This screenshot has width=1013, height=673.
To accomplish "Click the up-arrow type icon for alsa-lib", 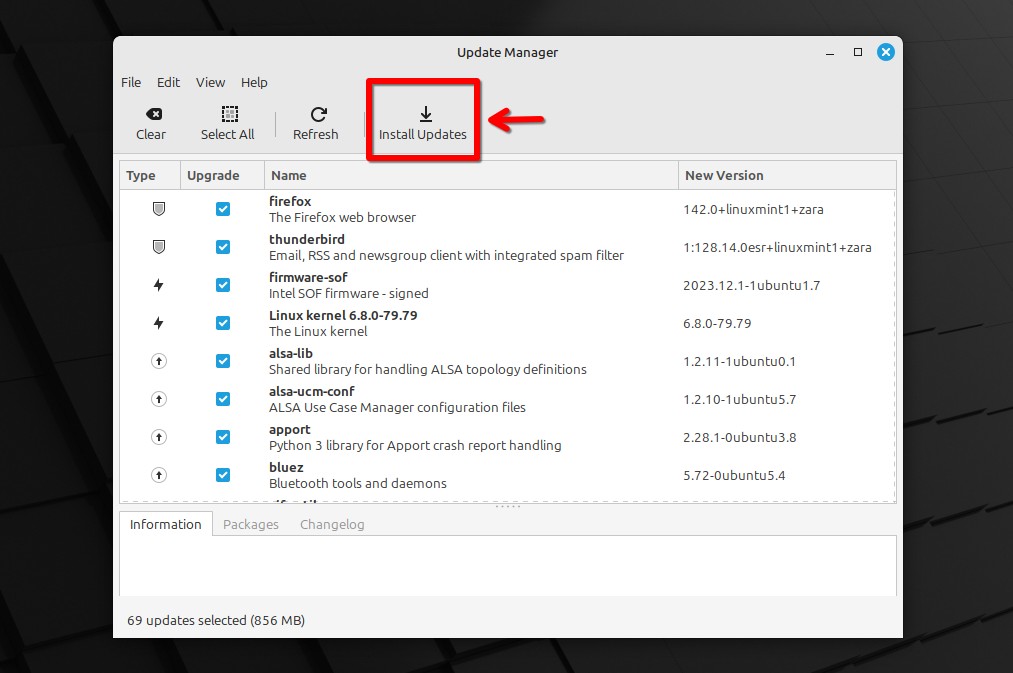I will tap(158, 362).
